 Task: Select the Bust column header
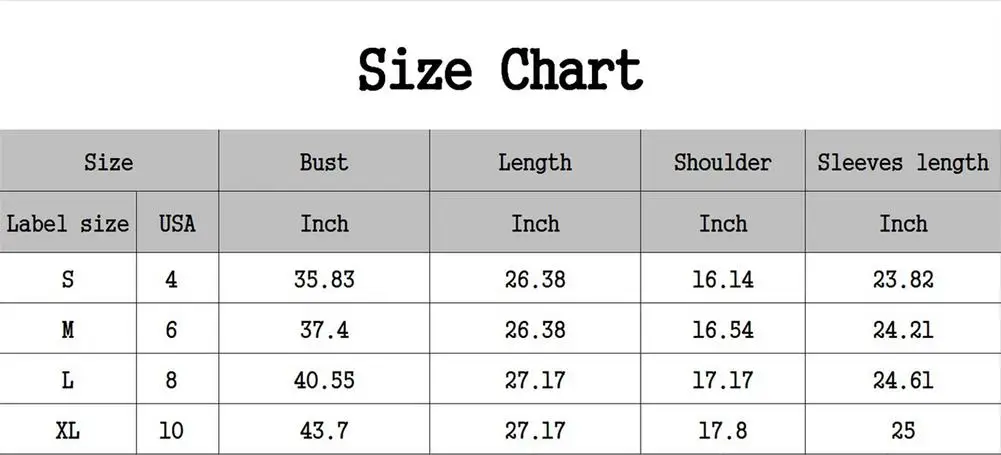tap(324, 162)
